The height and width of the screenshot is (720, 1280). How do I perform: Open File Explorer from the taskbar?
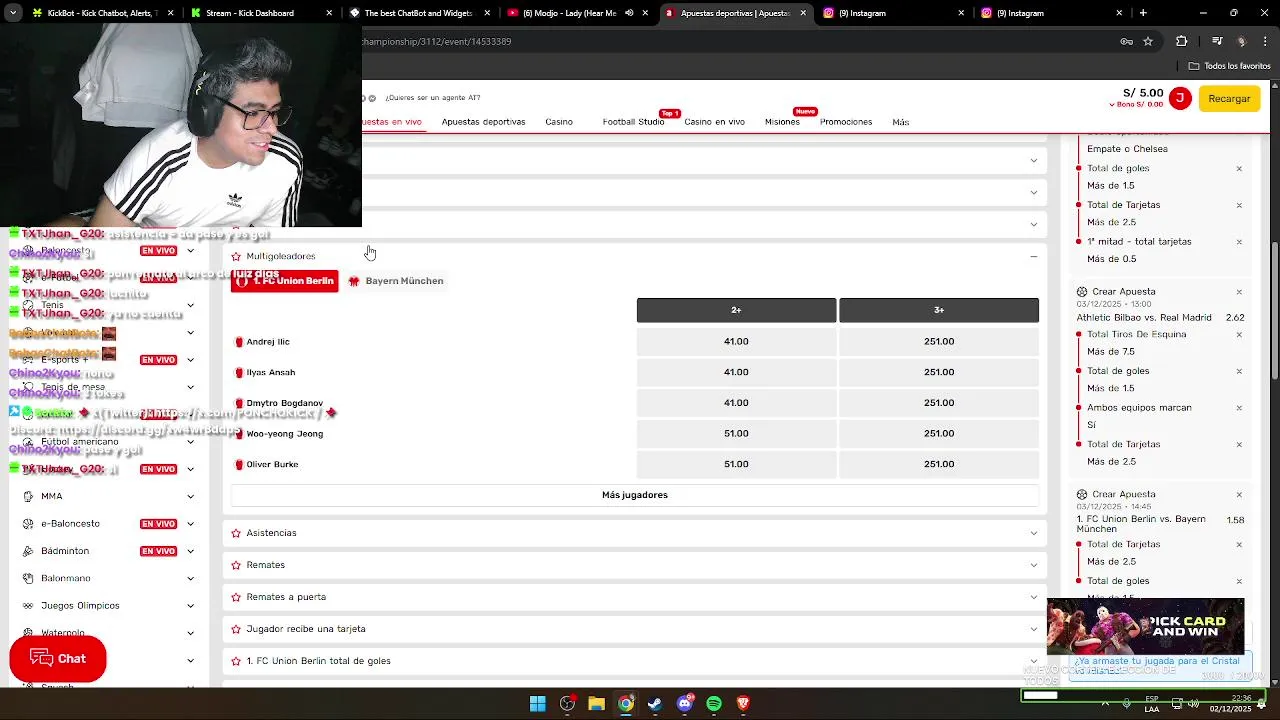(596, 704)
